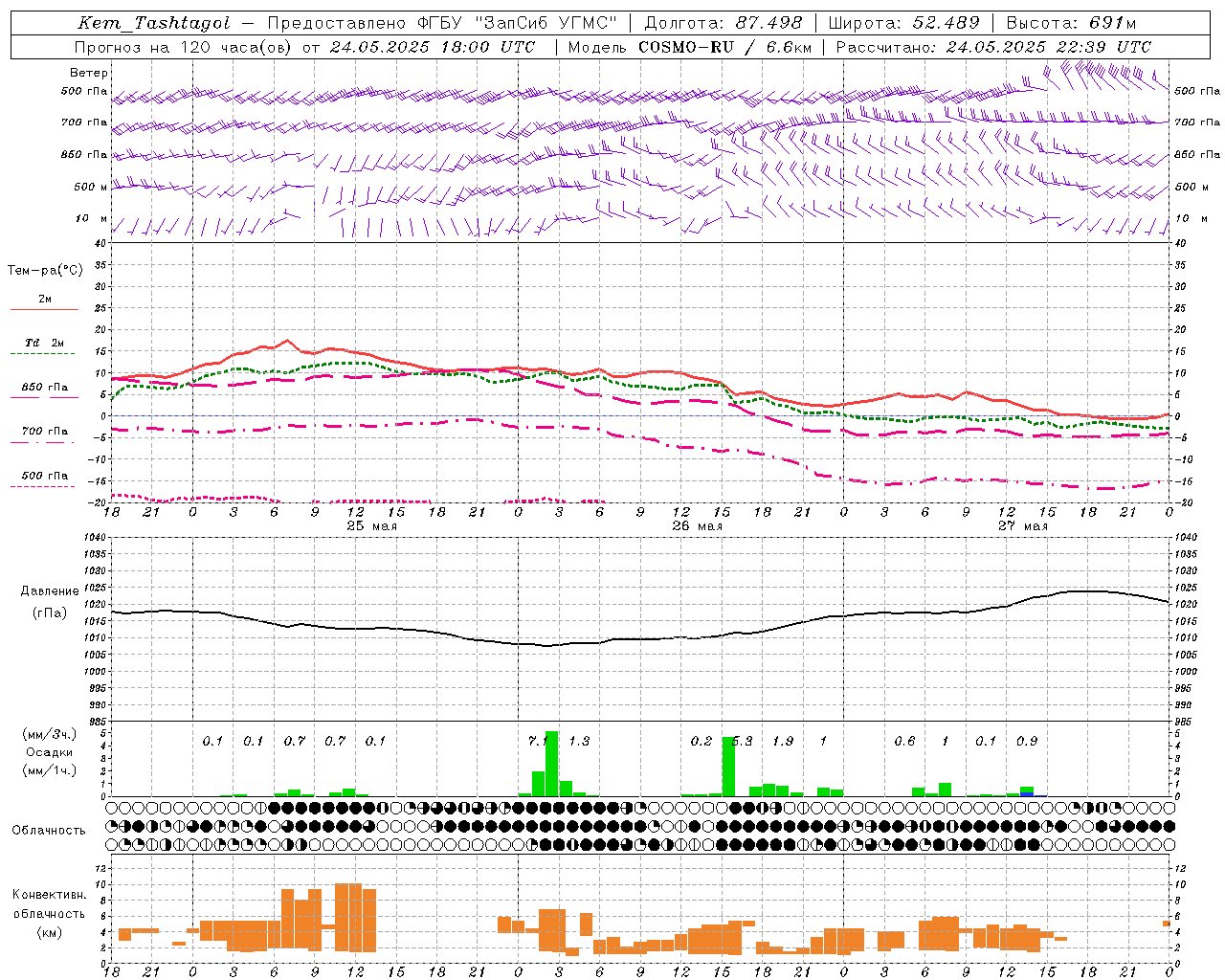
Task: Click the (мм/3ч.) precipitation unit label
Action: click(x=50, y=734)
